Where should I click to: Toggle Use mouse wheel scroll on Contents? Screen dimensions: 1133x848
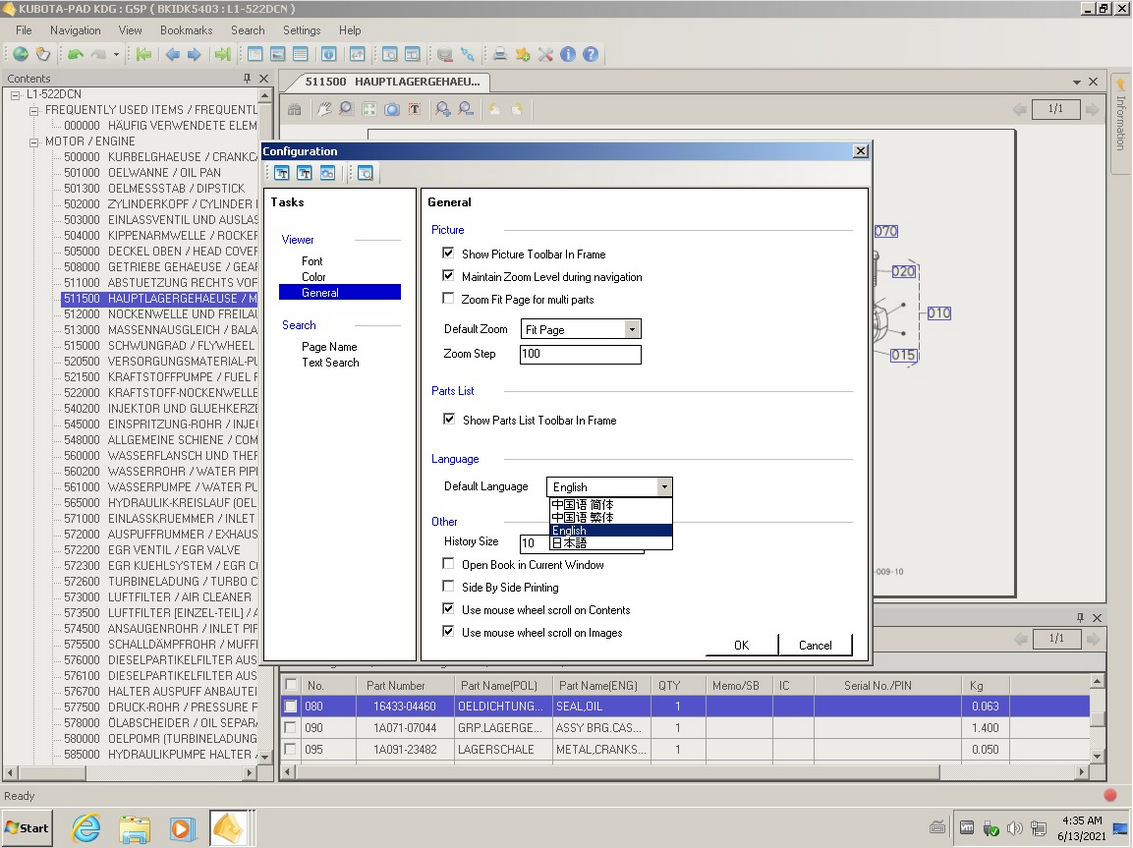(x=448, y=609)
